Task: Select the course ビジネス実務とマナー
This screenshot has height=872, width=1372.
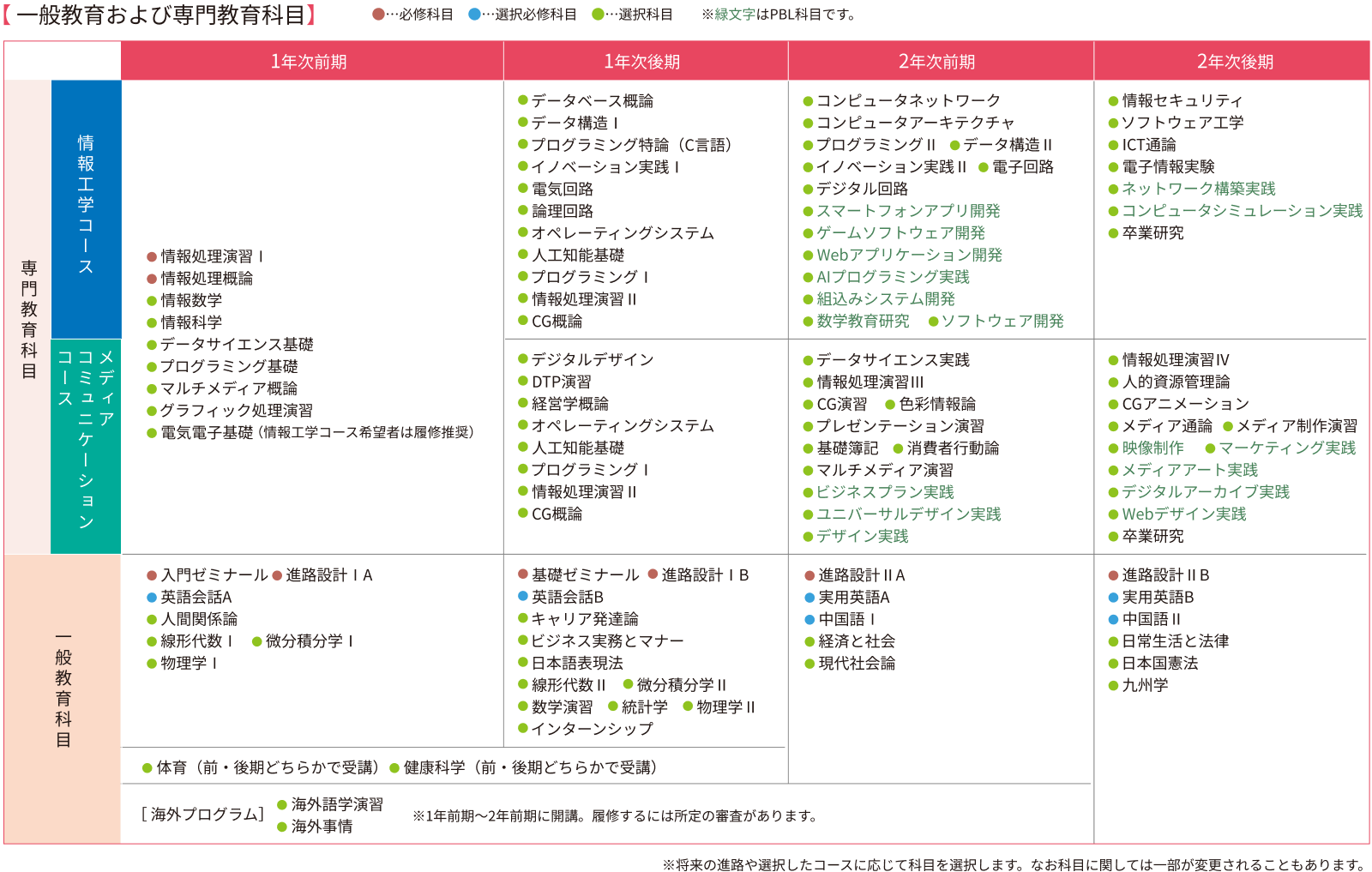Action: click(601, 641)
